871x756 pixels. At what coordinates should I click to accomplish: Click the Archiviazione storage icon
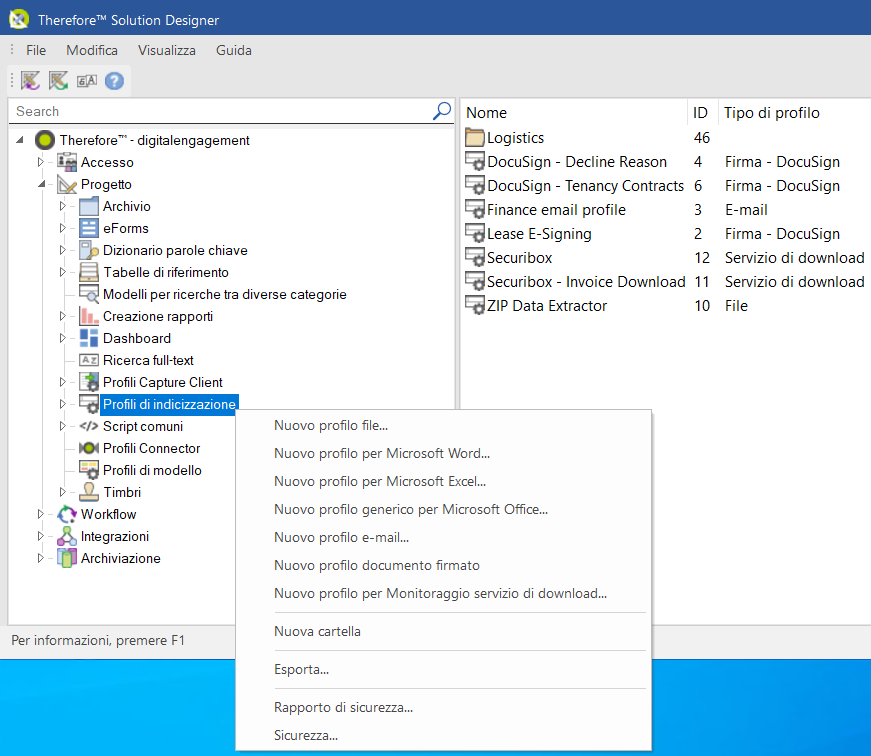click(67, 558)
